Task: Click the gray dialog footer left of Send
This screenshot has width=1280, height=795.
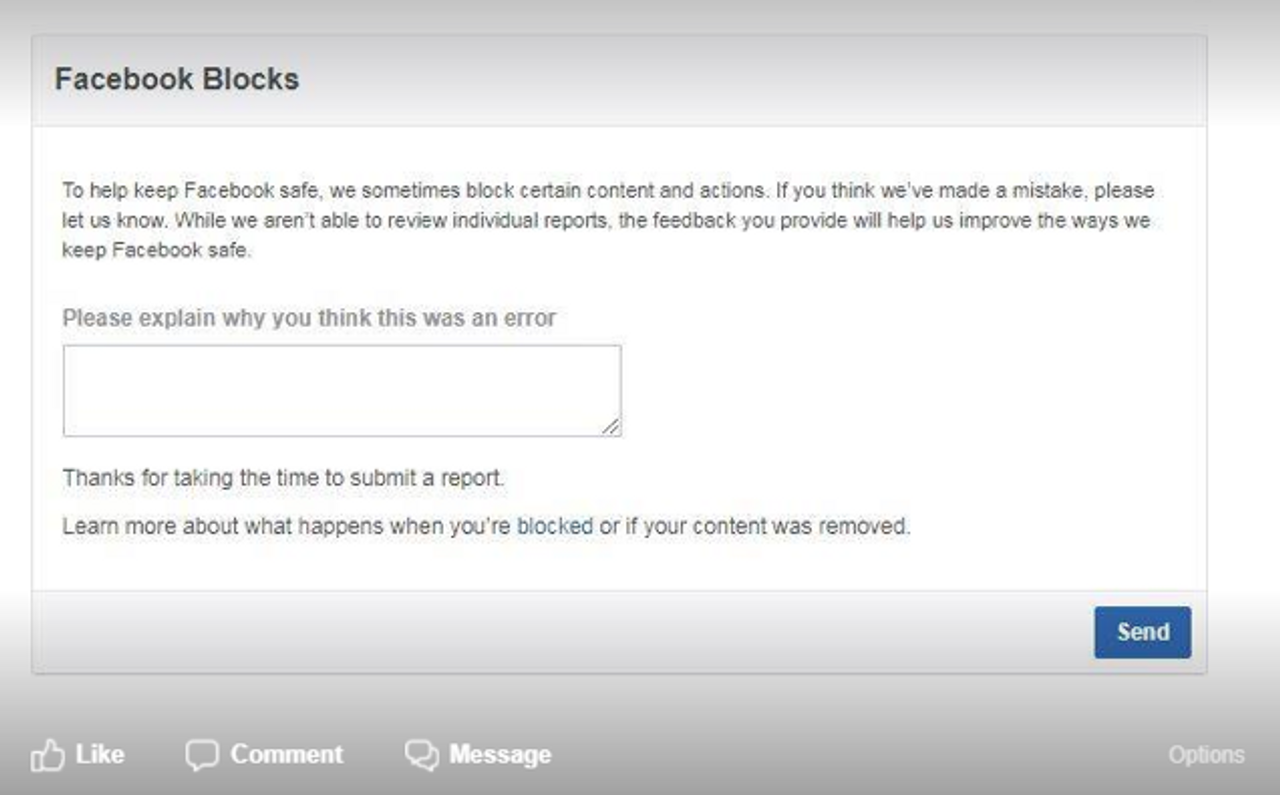Action: [560, 632]
